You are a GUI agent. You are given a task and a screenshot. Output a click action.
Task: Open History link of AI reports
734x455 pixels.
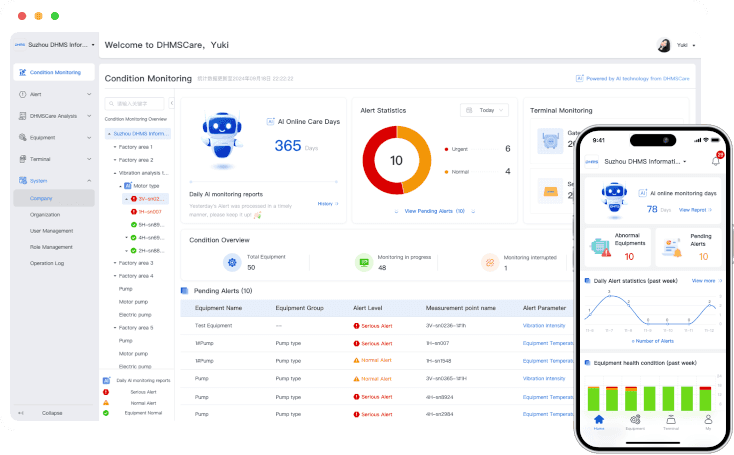click(x=328, y=204)
